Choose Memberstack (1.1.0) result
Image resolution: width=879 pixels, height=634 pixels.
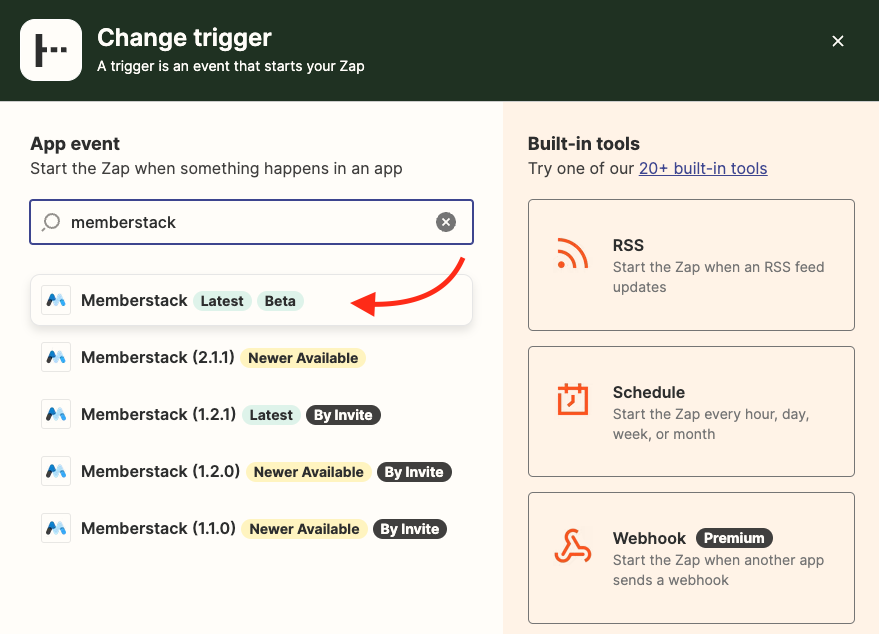251,528
